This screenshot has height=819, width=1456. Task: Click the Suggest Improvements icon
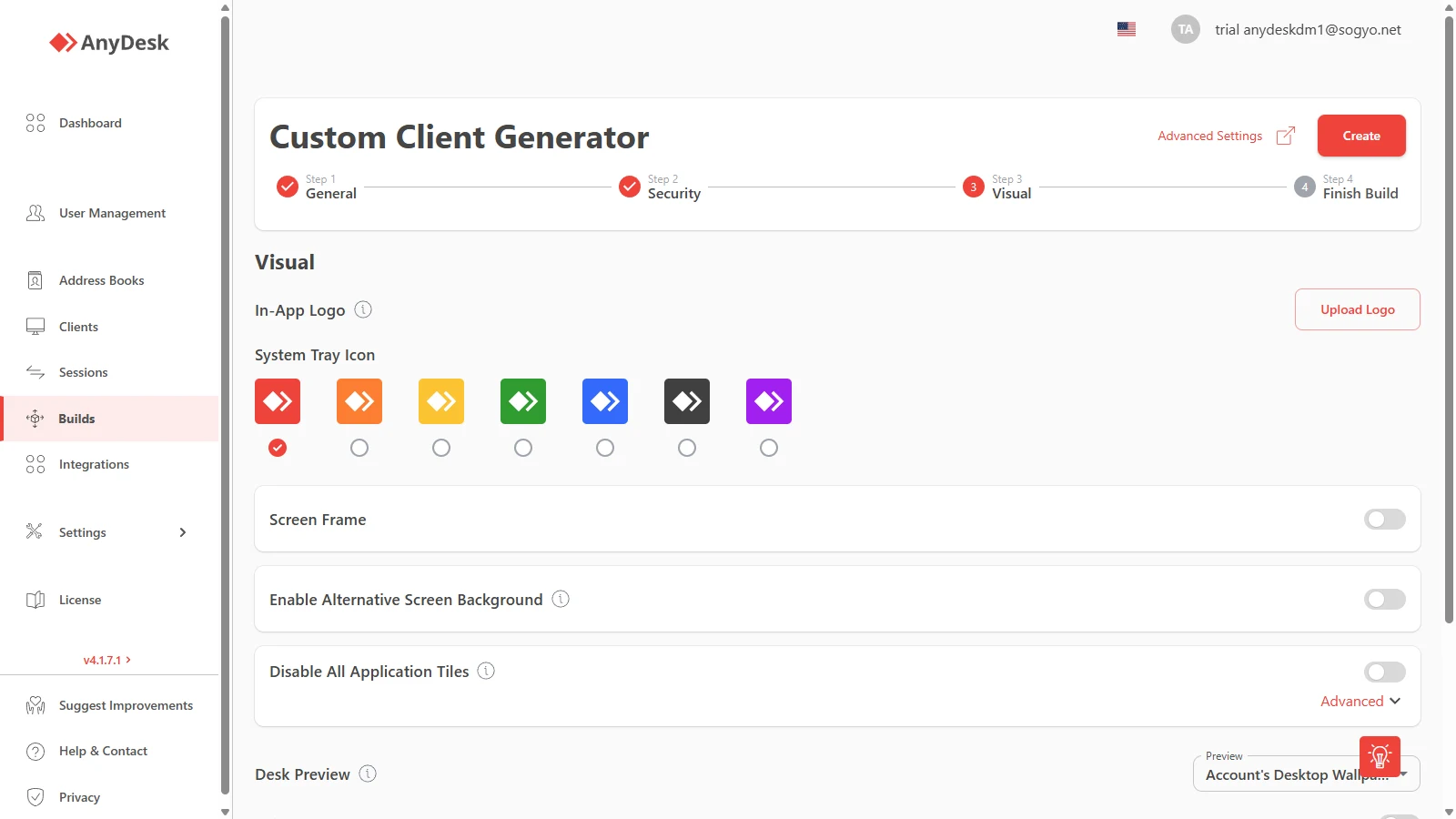tap(35, 705)
